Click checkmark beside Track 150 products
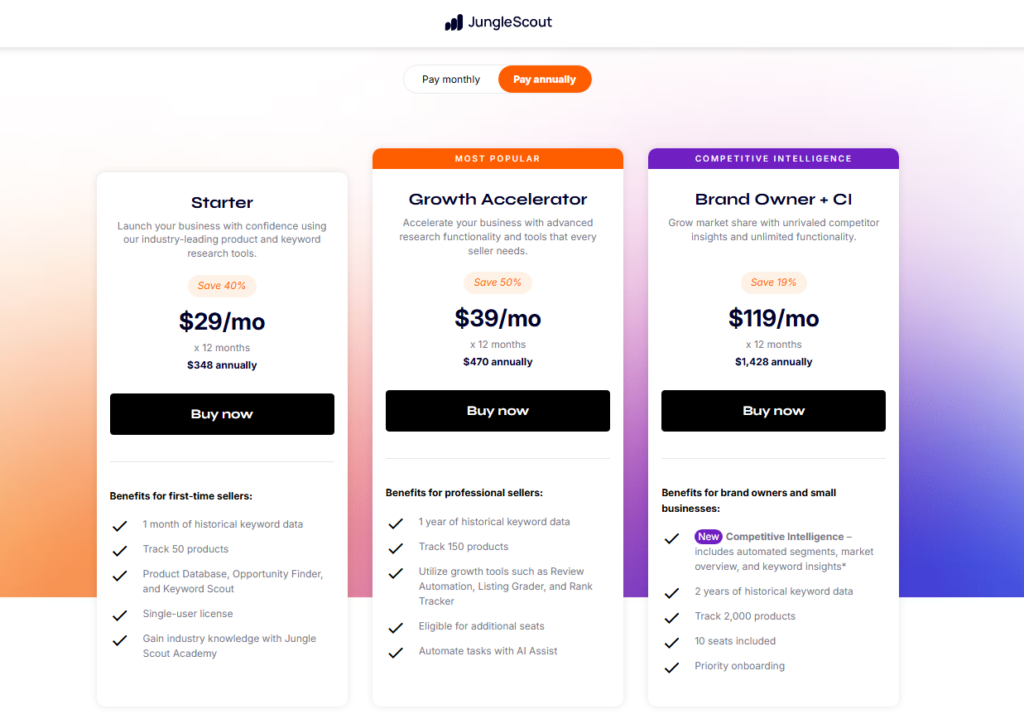Screen dimensions: 1024x719 tap(395, 548)
